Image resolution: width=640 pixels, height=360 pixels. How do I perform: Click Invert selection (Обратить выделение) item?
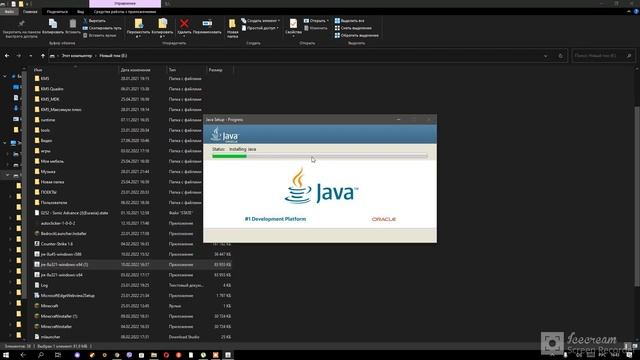[356, 36]
